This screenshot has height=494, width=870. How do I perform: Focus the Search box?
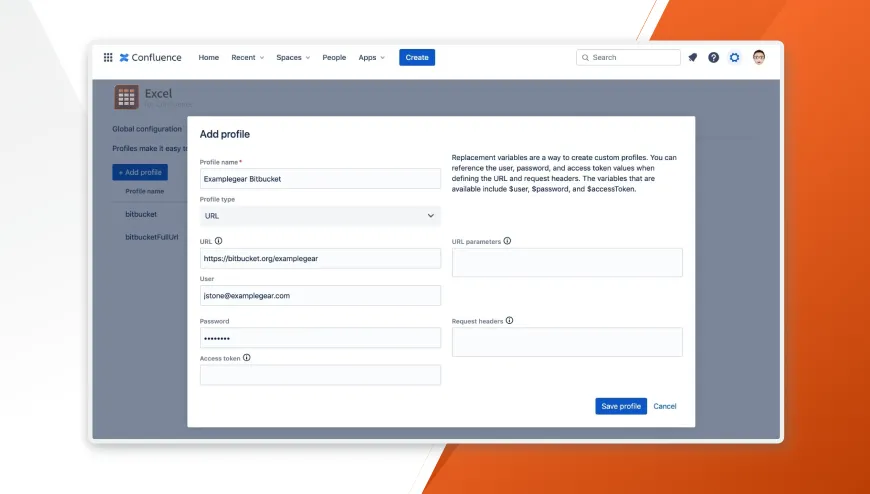pos(628,57)
